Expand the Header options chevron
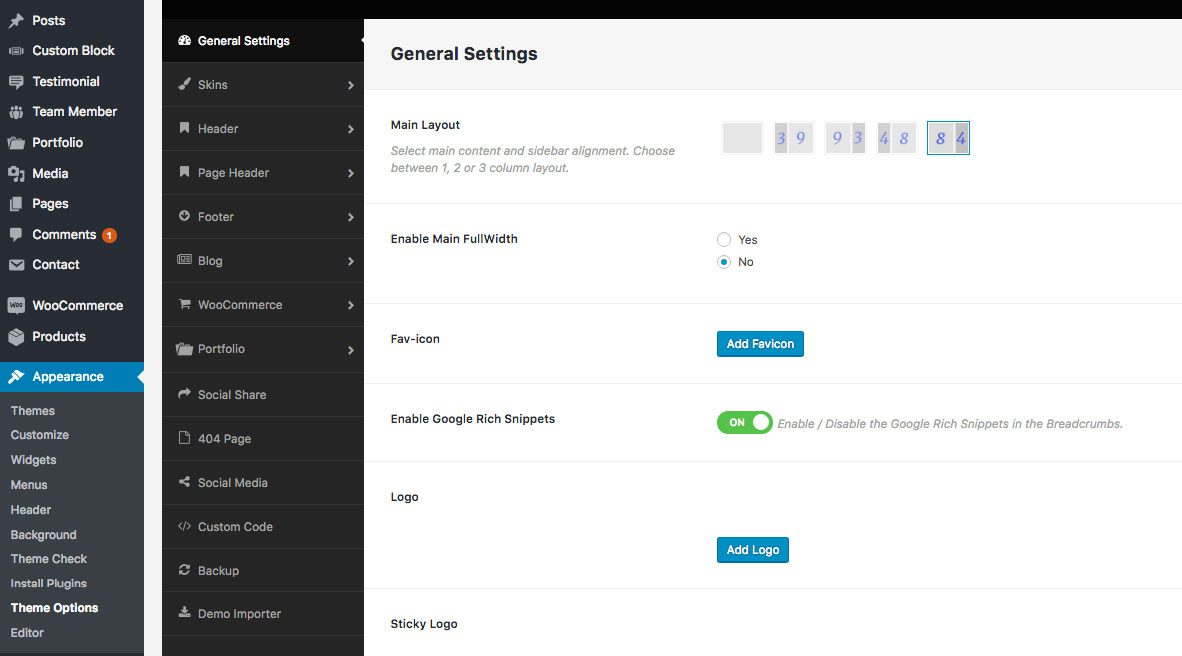Image resolution: width=1182 pixels, height=656 pixels. (351, 130)
